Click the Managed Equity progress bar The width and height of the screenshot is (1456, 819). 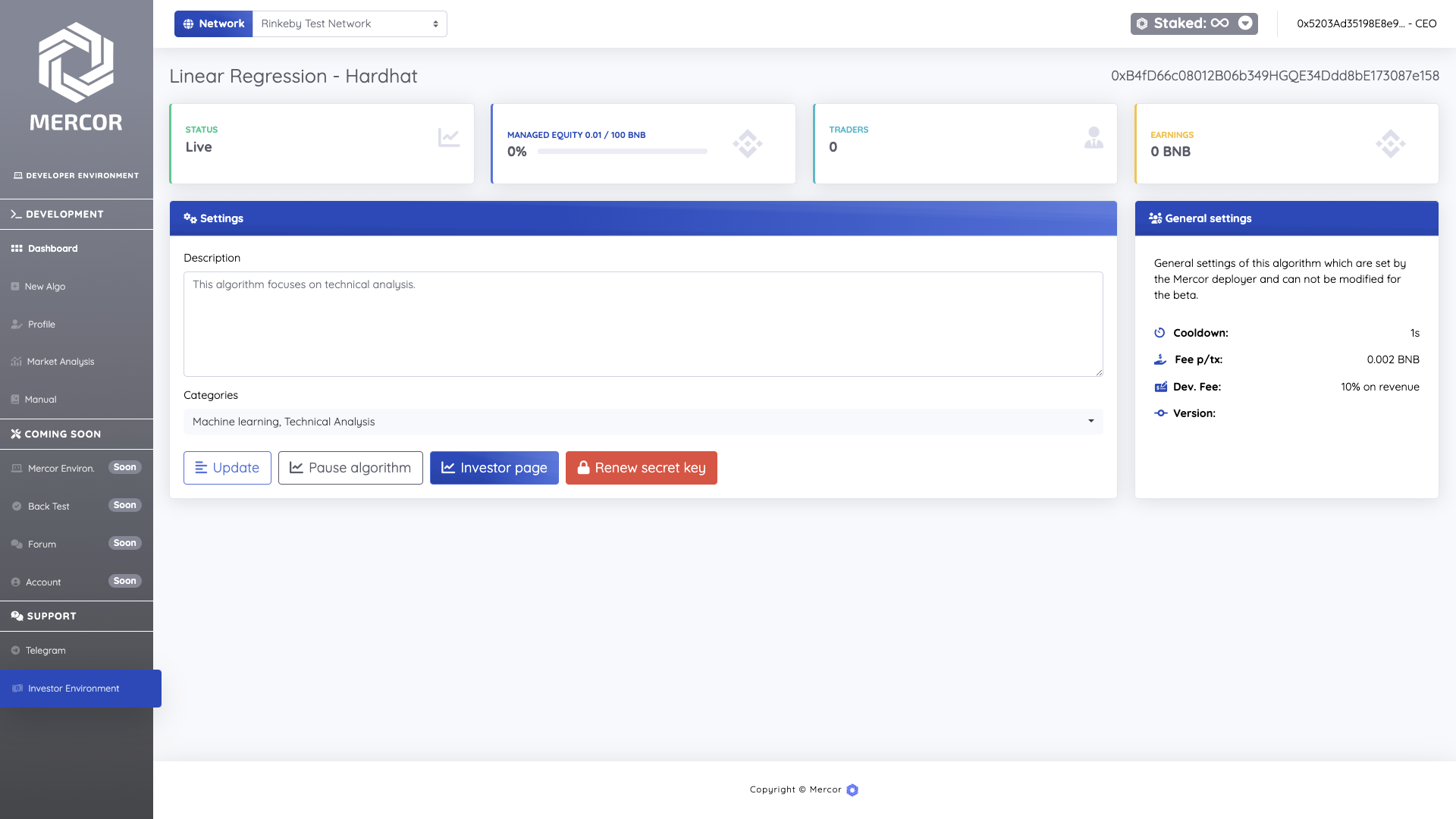[622, 152]
